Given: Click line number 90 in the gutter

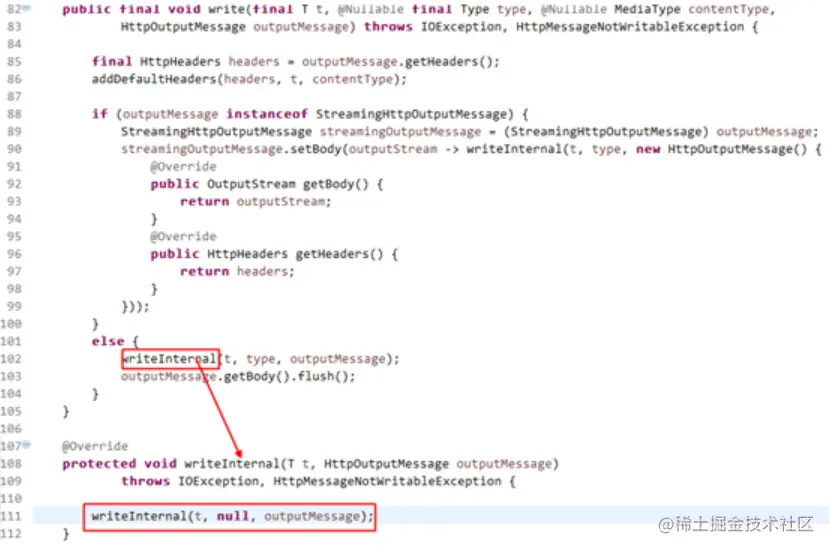Looking at the screenshot, I should (14, 149).
